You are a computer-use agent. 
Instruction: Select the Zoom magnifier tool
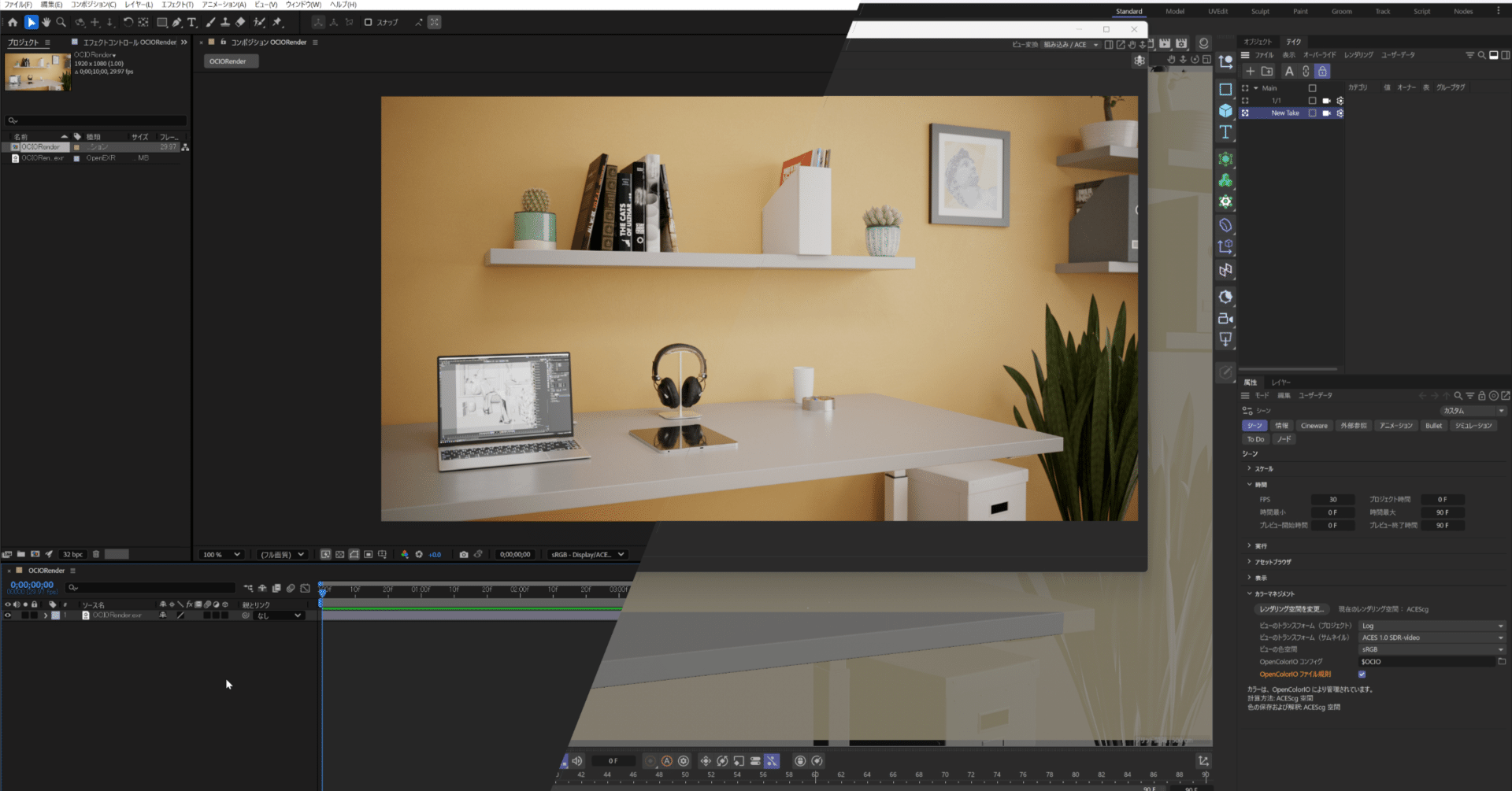coord(61,22)
